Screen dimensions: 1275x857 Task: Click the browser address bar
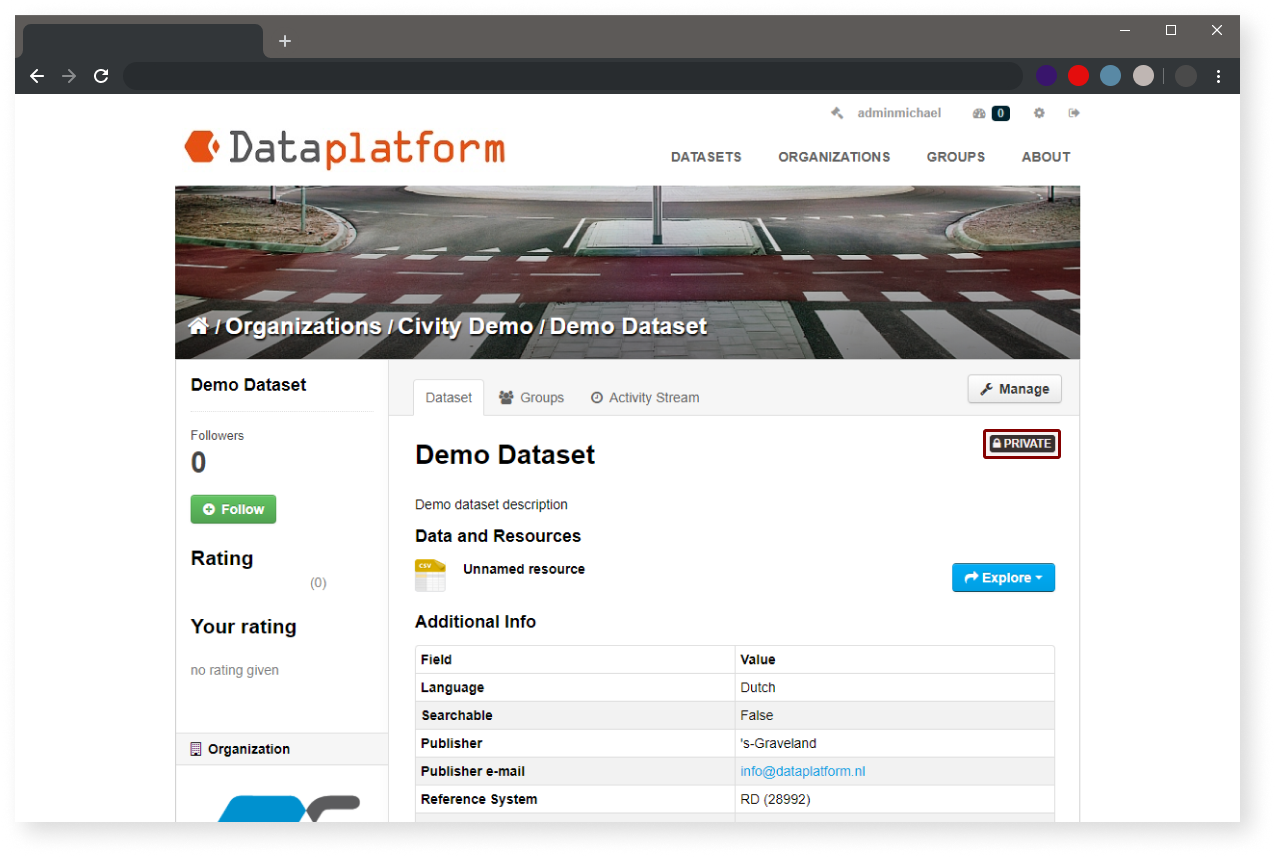[x=572, y=76]
